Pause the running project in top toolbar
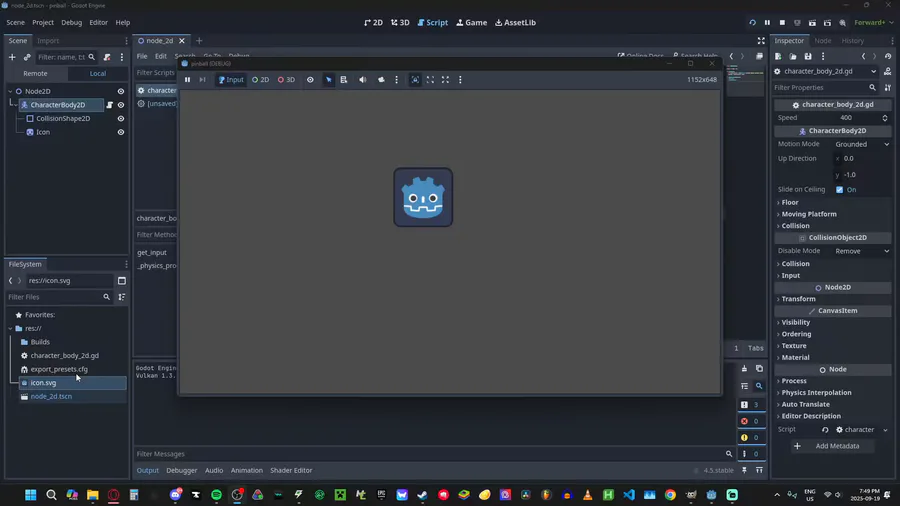This screenshot has height=506, width=900. (x=767, y=23)
